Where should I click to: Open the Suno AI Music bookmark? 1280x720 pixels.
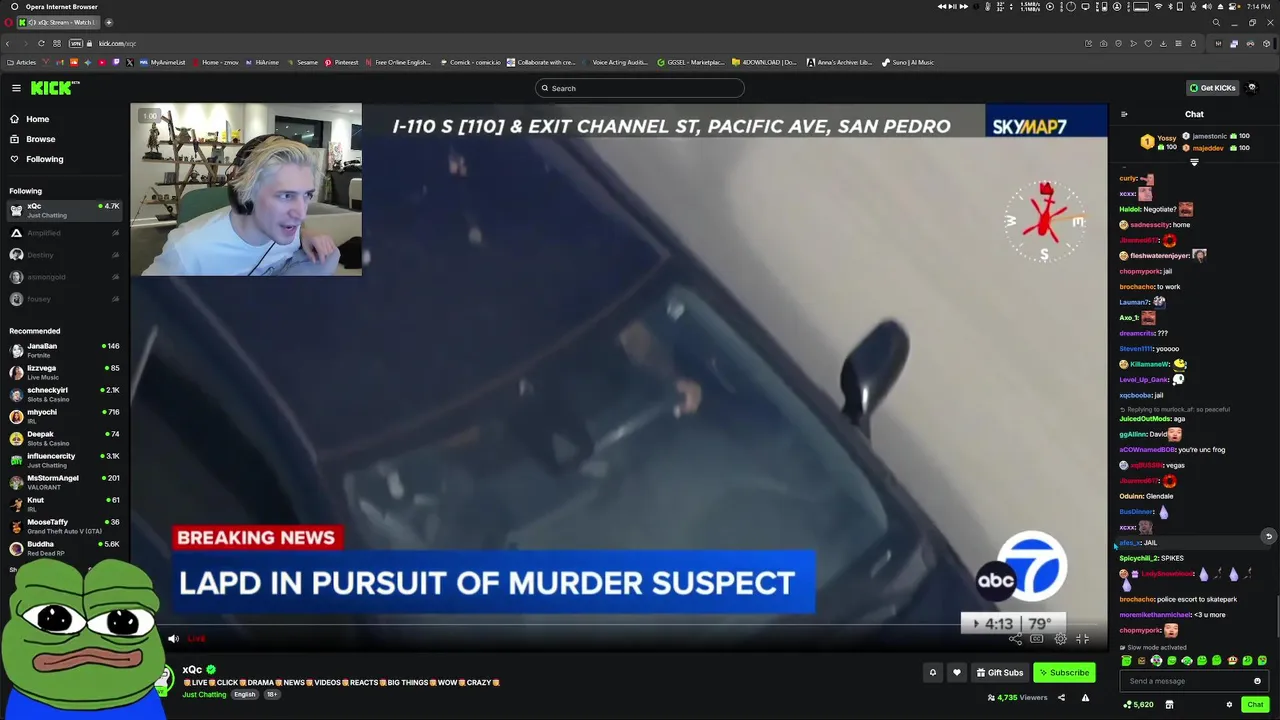pos(907,62)
